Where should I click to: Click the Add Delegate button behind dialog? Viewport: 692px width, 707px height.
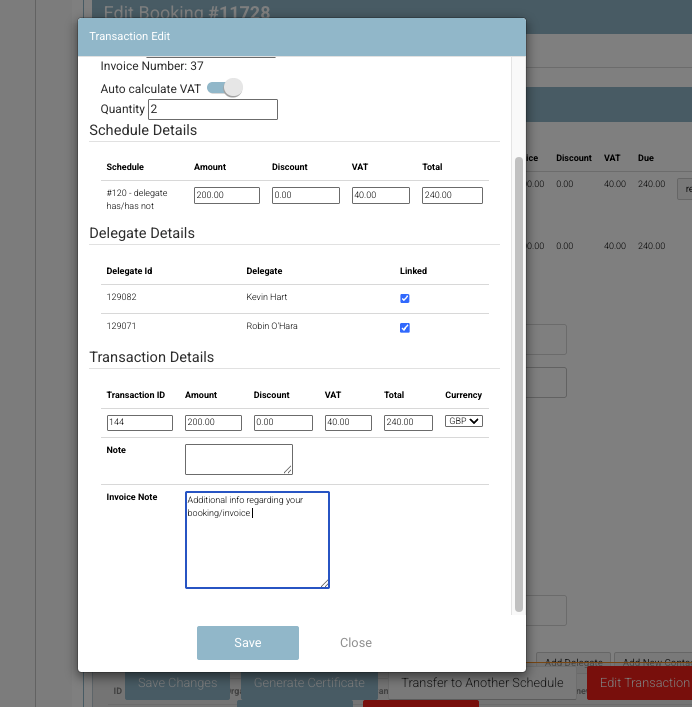(573, 662)
